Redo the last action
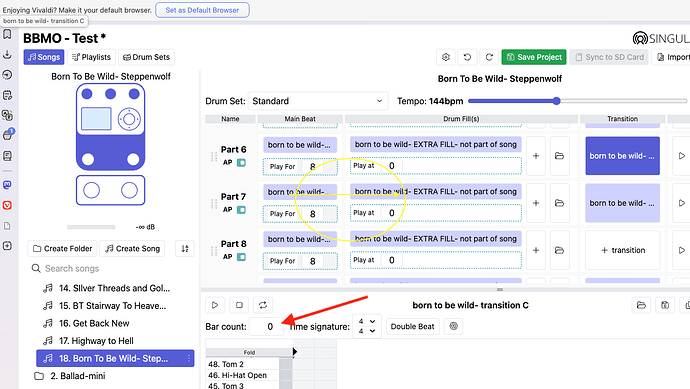Screen dimensions: 690x389 489,57
